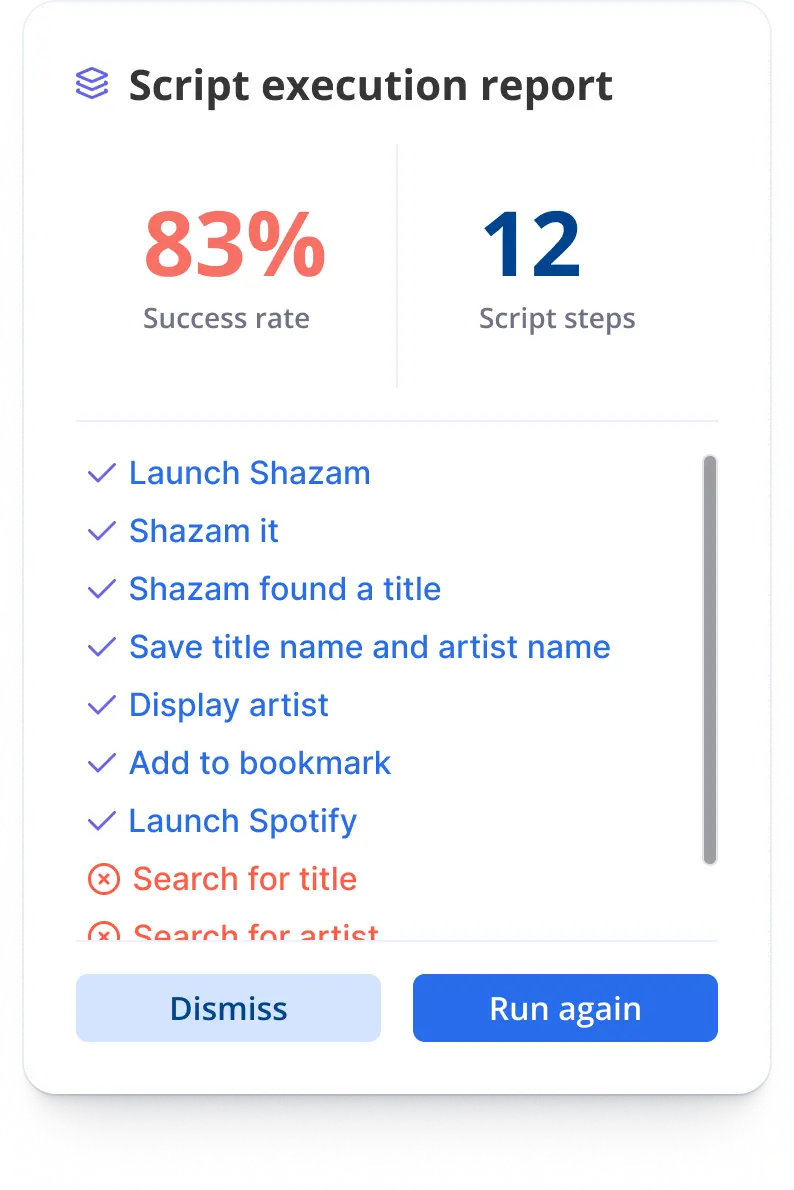
Task: Click the checkmark beside Save title name step
Action: (102, 647)
